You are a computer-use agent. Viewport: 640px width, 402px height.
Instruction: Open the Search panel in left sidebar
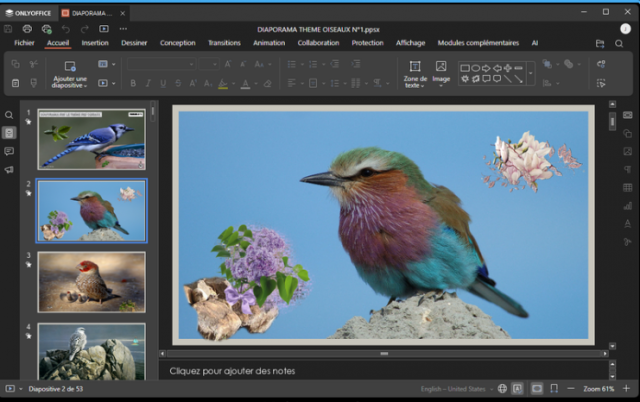click(x=9, y=115)
